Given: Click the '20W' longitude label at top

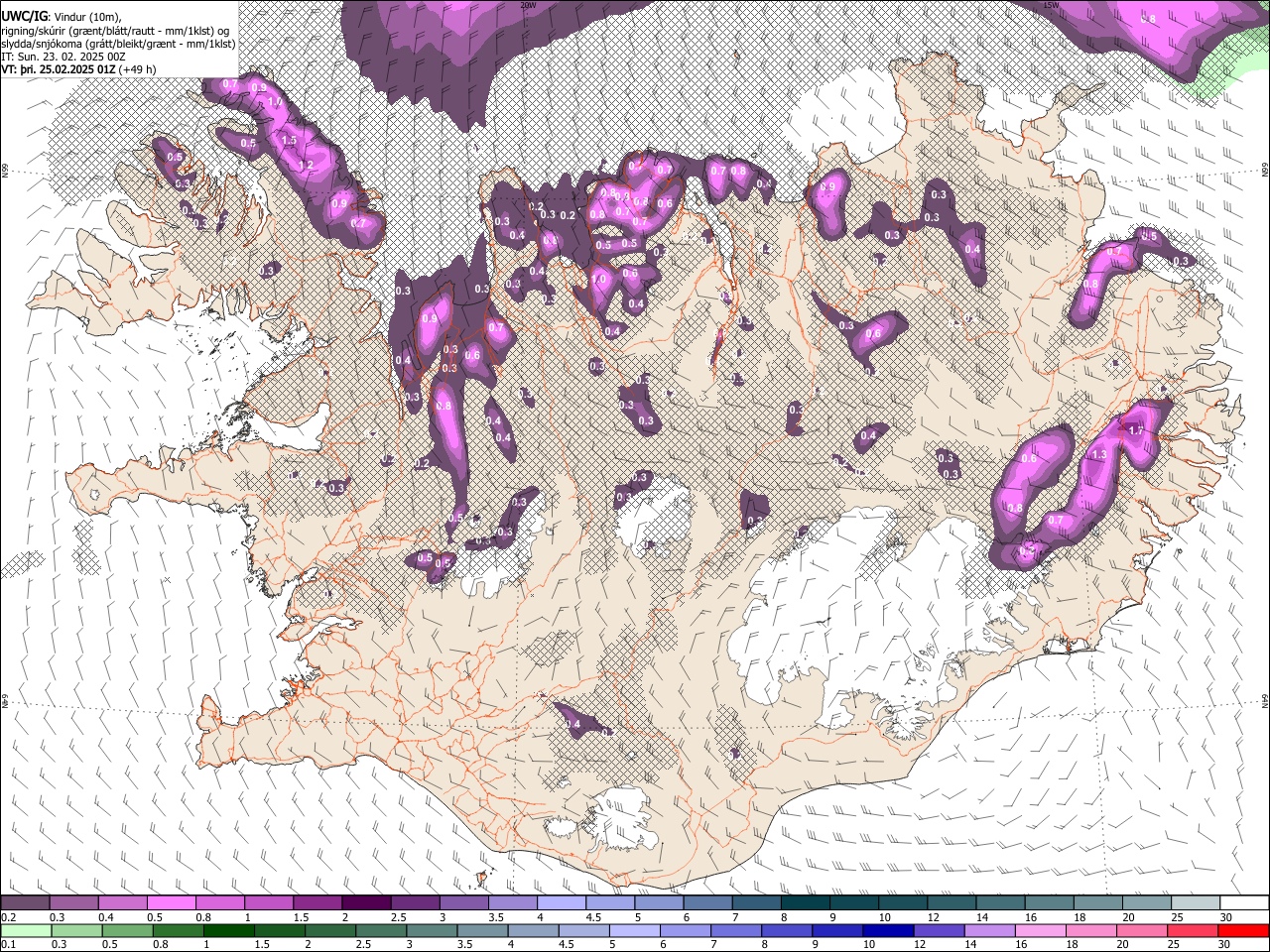Looking at the screenshot, I should [x=528, y=4].
